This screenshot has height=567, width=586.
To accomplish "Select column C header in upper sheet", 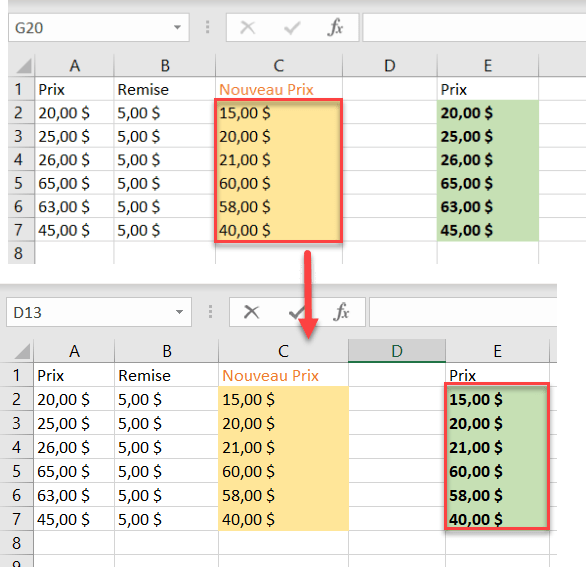I will [279, 66].
